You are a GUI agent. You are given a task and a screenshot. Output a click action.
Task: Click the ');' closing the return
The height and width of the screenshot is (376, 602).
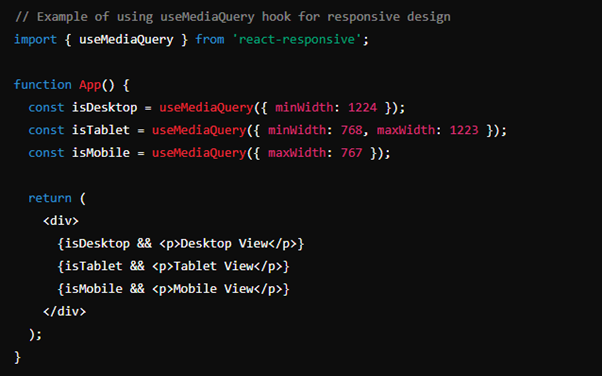point(35,334)
